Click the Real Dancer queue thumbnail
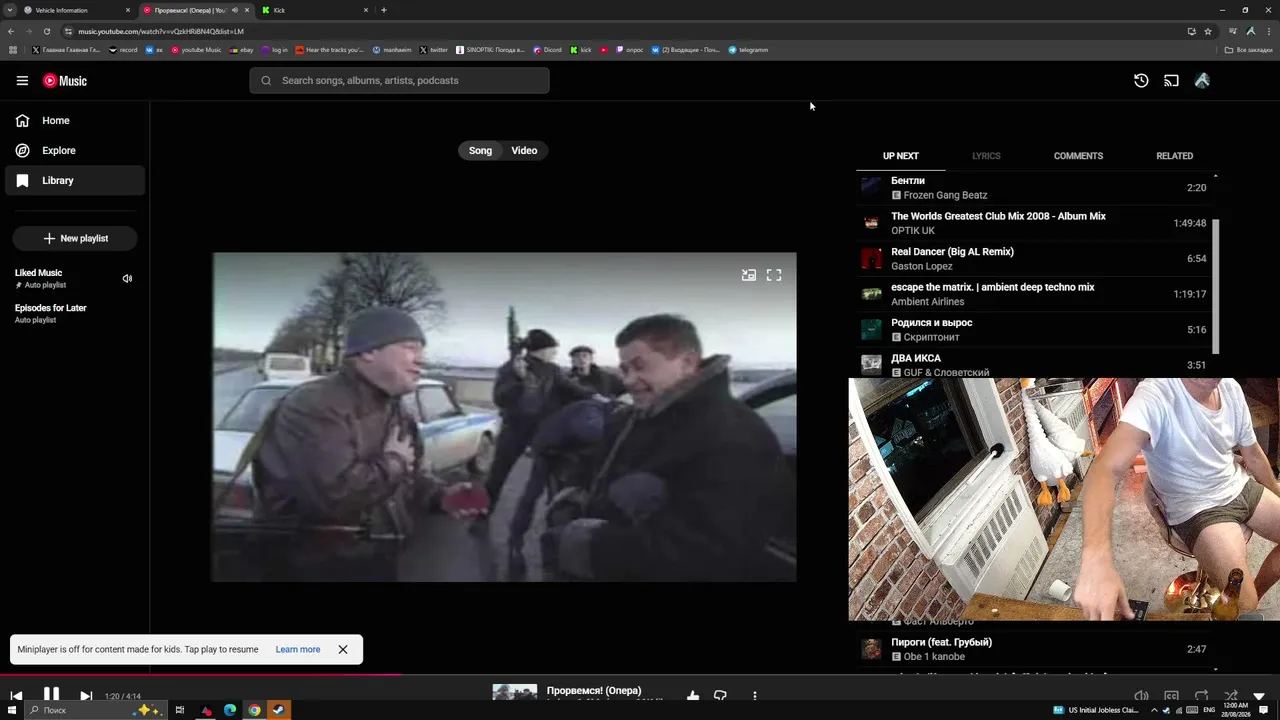 click(x=872, y=259)
